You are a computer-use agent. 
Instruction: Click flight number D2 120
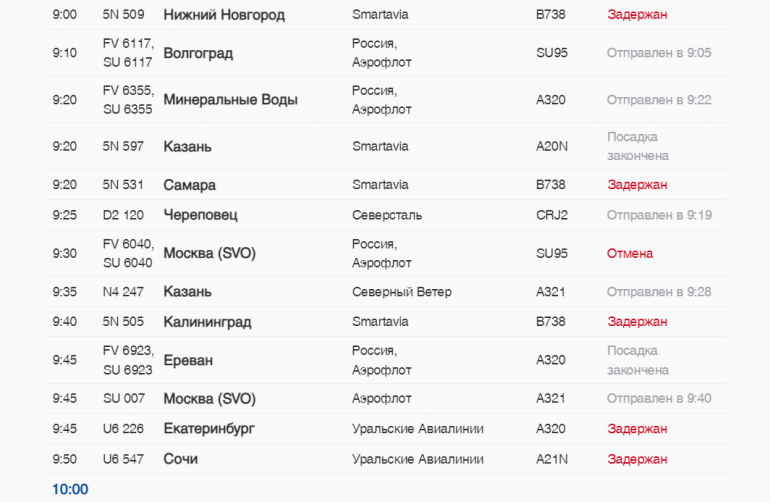[124, 215]
